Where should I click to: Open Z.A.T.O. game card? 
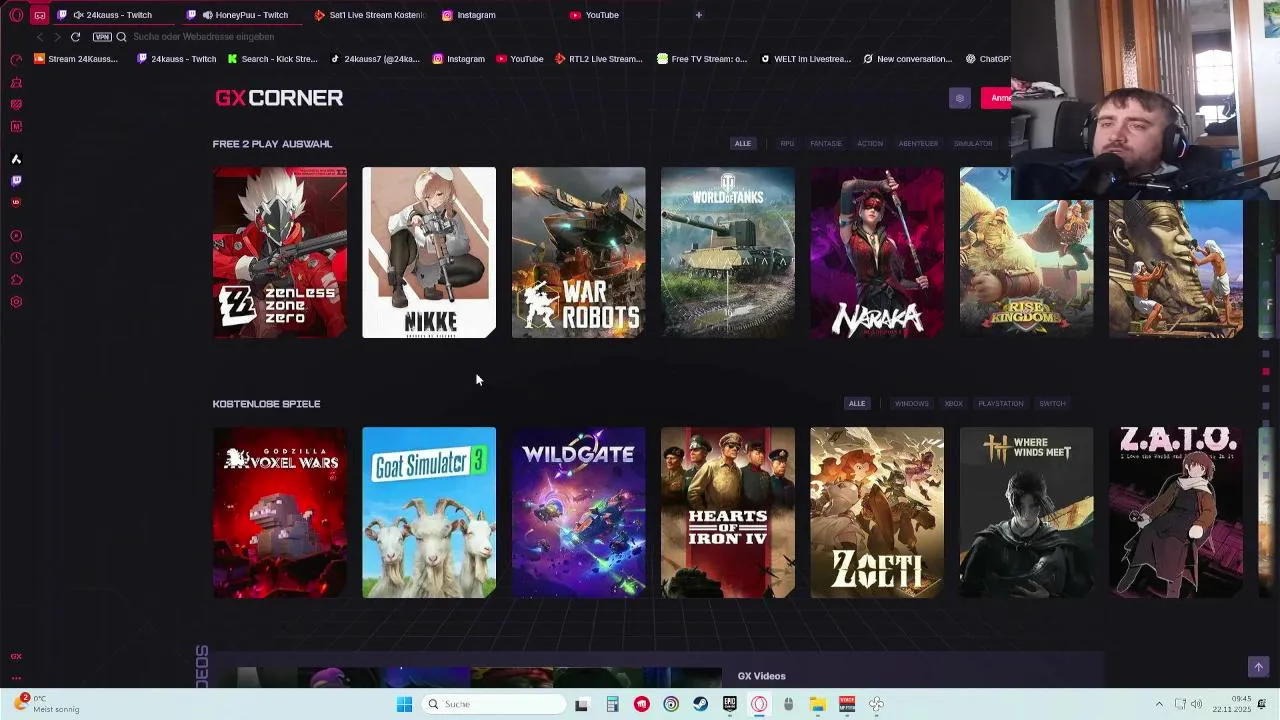[x=1176, y=513]
